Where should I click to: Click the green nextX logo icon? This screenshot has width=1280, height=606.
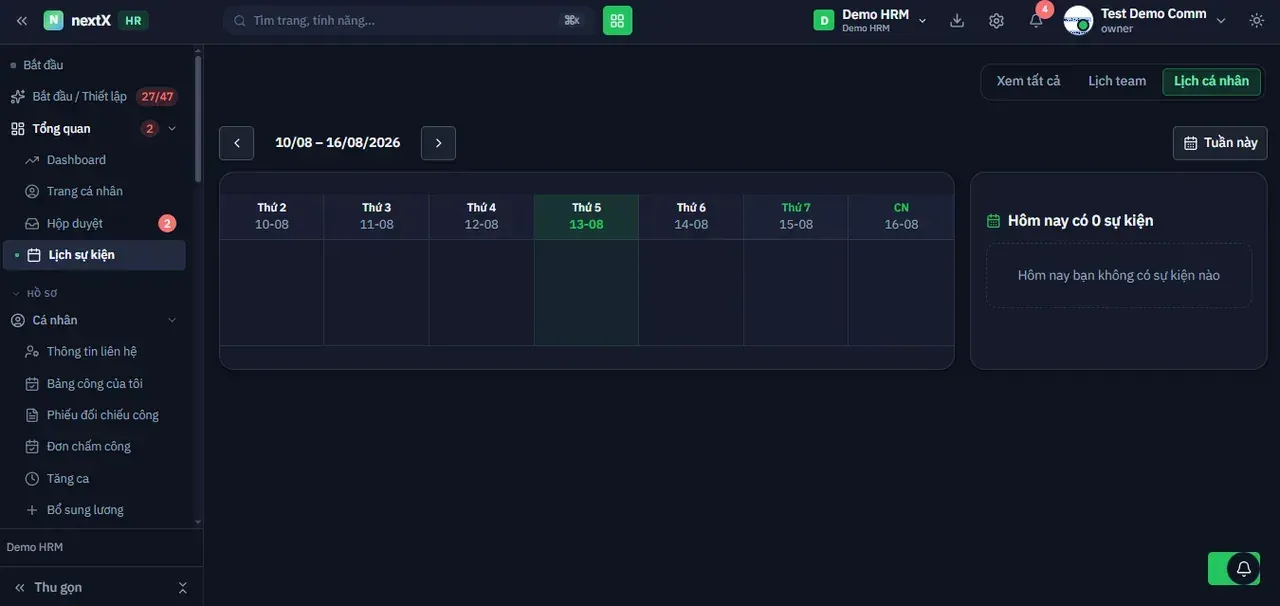[53, 20]
